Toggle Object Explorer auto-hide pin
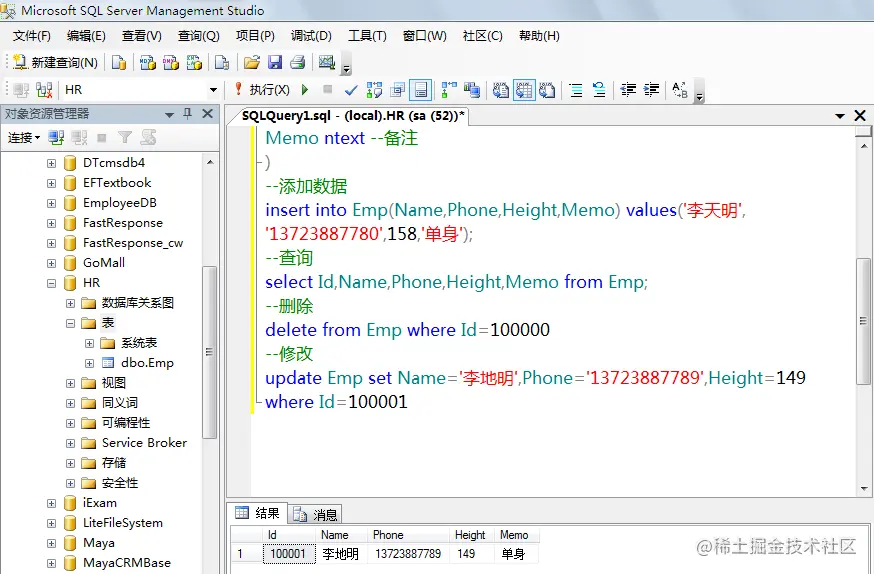This screenshot has width=874, height=574. (187, 114)
